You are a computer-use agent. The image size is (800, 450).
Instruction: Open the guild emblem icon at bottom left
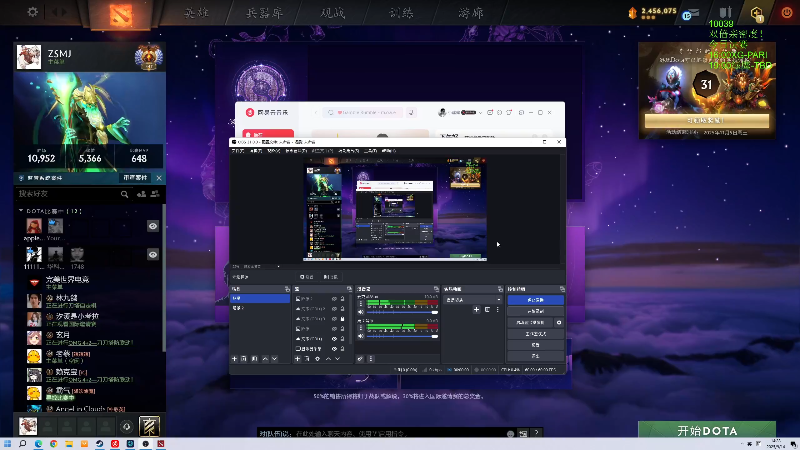click(149, 426)
